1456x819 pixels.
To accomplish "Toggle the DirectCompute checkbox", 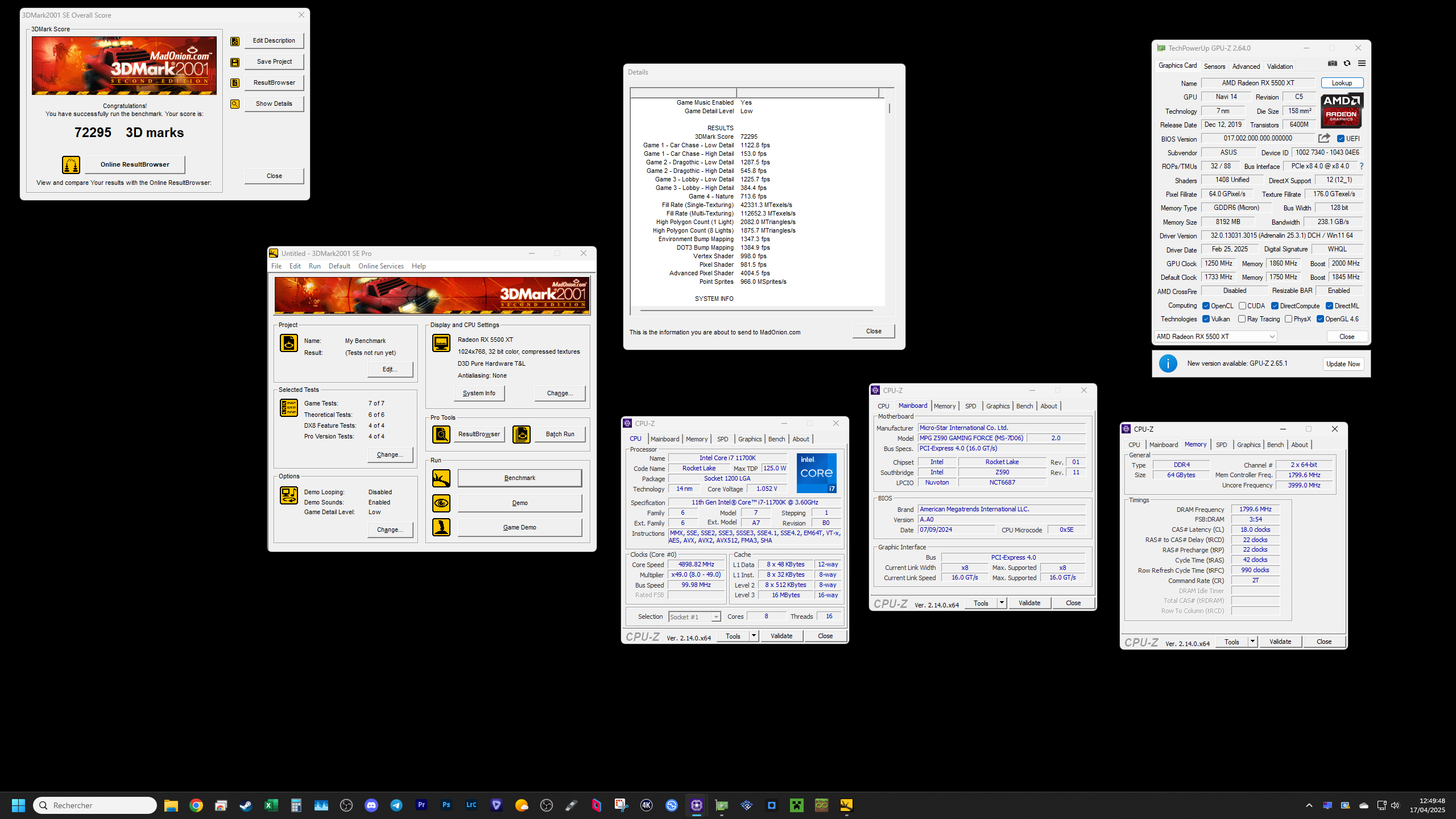I will pos(1275,306).
